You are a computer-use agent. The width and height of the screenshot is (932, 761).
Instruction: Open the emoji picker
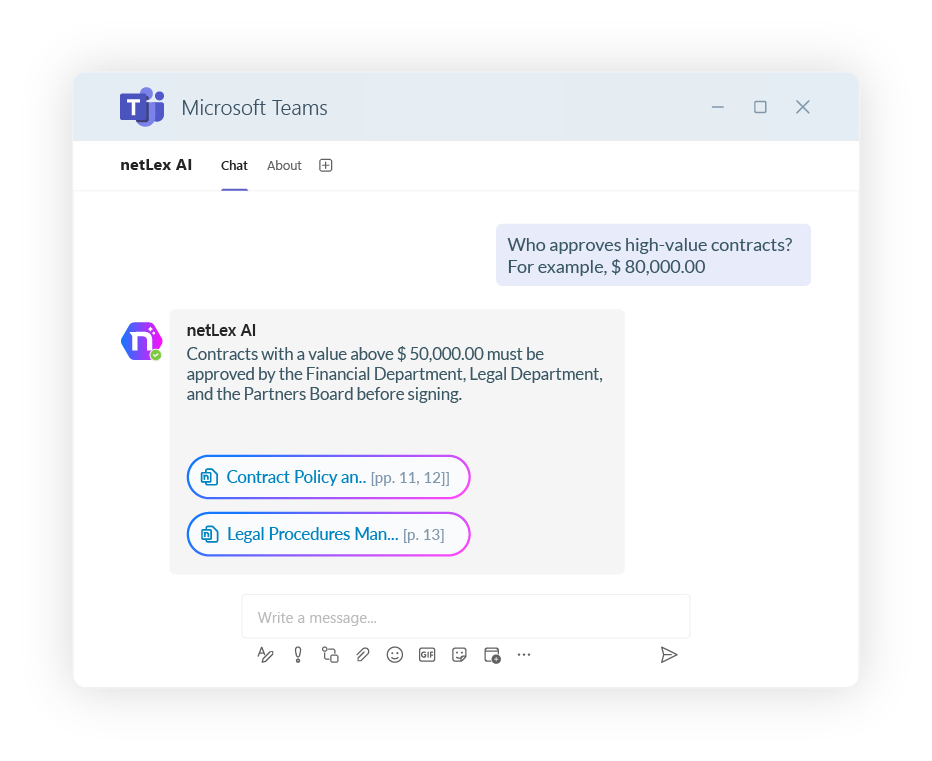pos(395,655)
